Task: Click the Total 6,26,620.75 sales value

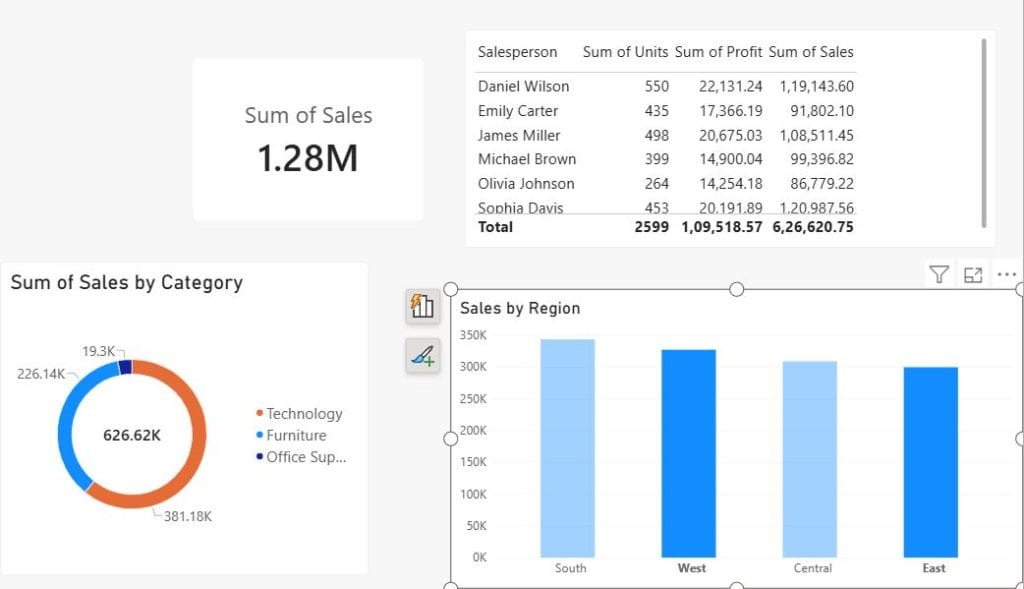Action: [x=812, y=227]
